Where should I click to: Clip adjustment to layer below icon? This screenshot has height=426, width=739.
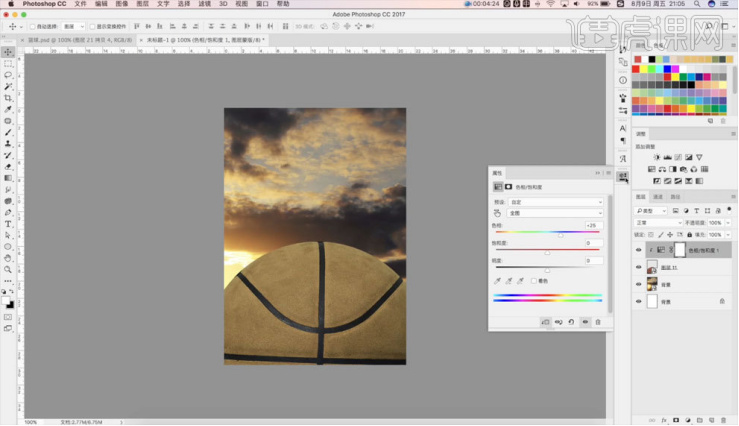[546, 322]
